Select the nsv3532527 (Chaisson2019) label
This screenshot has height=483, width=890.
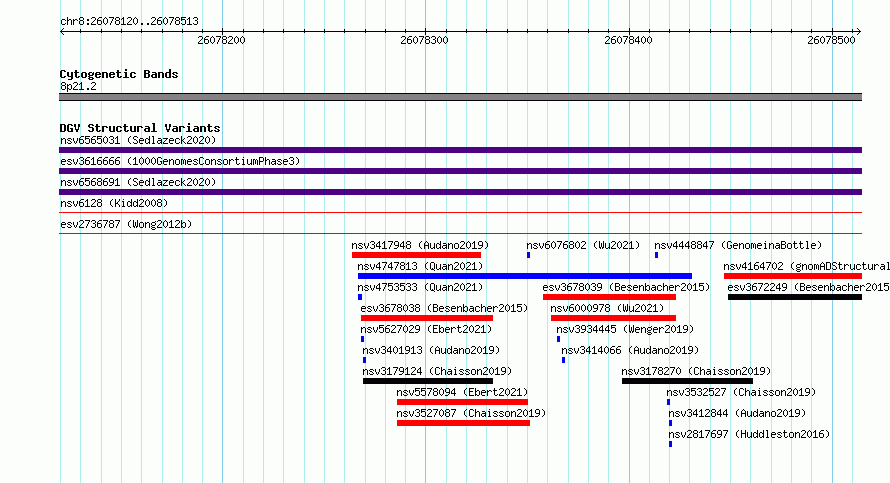pyautogui.click(x=741, y=392)
